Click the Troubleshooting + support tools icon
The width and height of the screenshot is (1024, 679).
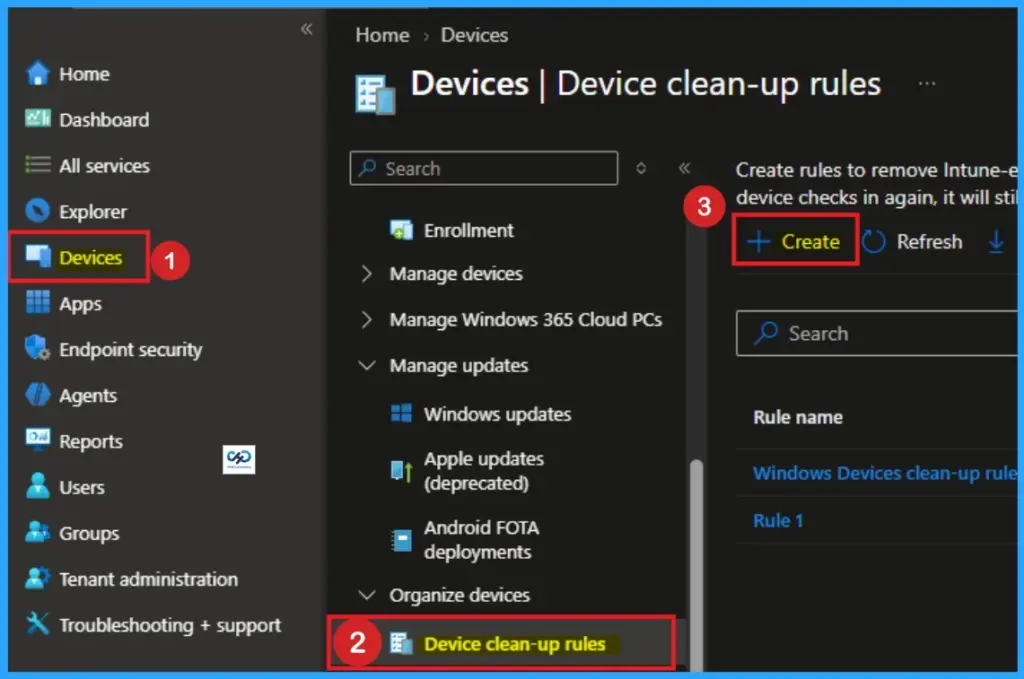tap(38, 624)
